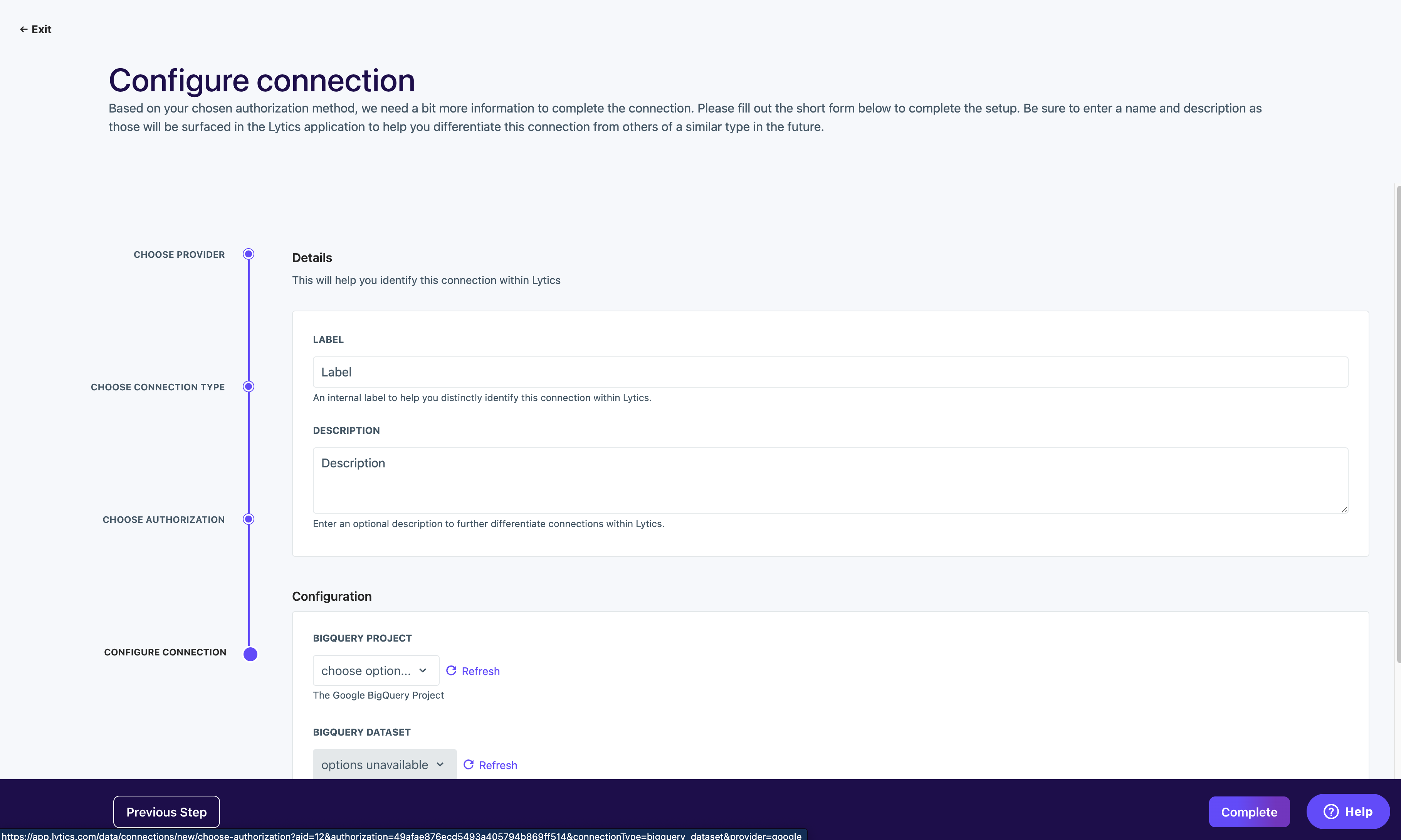
Task: Go to Choose Authorization step label
Action: click(x=164, y=520)
